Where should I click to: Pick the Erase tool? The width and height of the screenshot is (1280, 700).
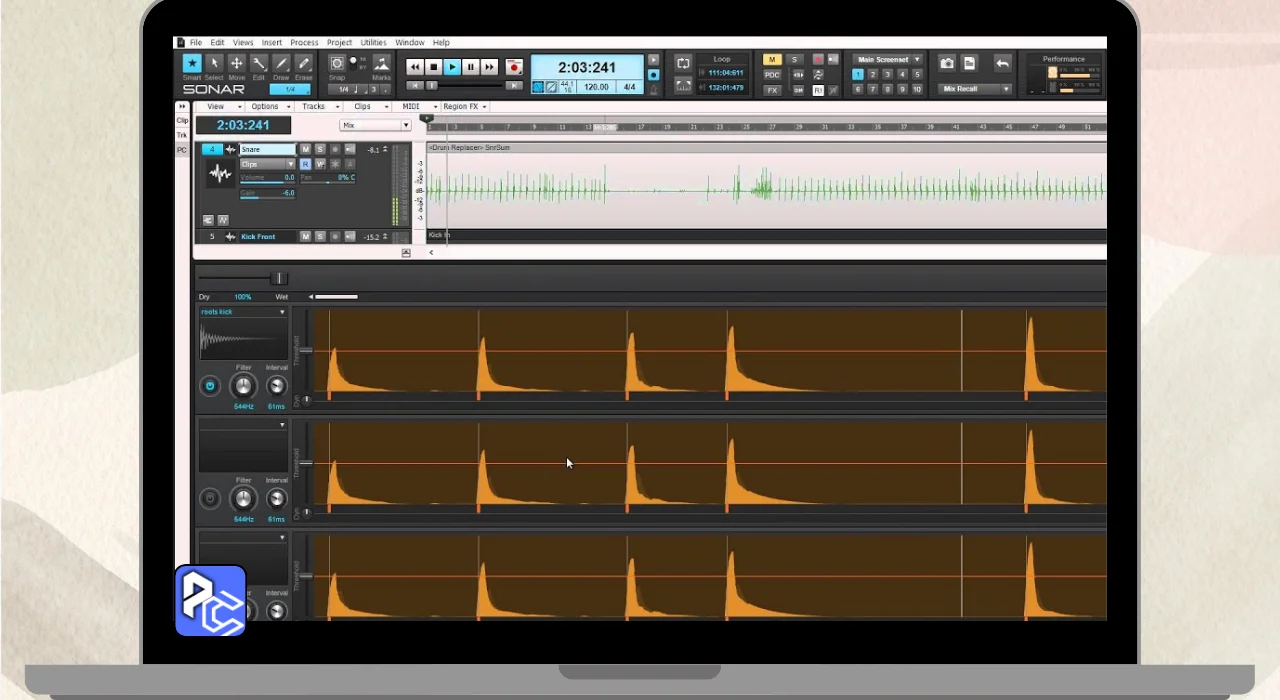pos(303,64)
